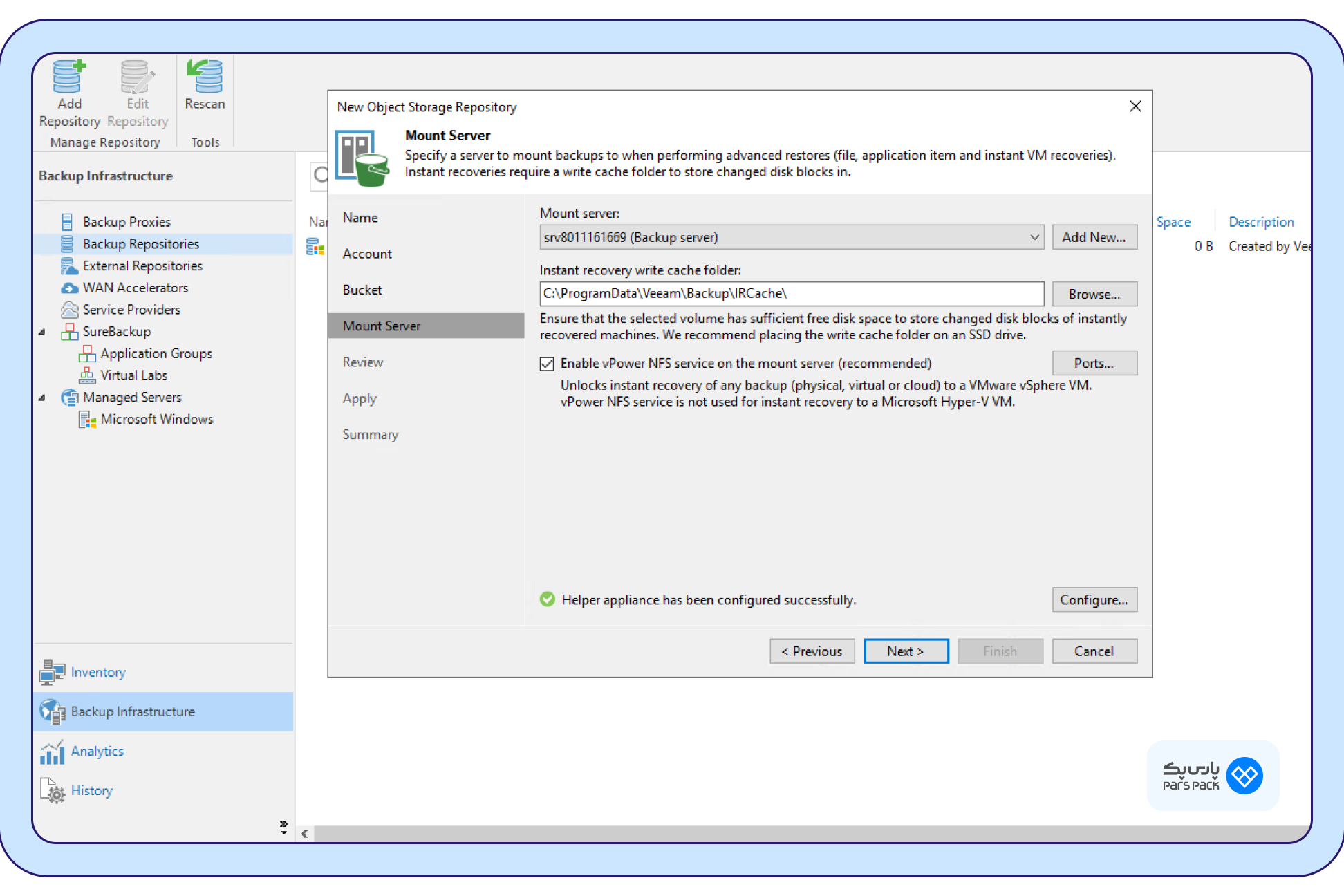1344x896 pixels.
Task: Select the Managed Servers icon
Action: [69, 398]
